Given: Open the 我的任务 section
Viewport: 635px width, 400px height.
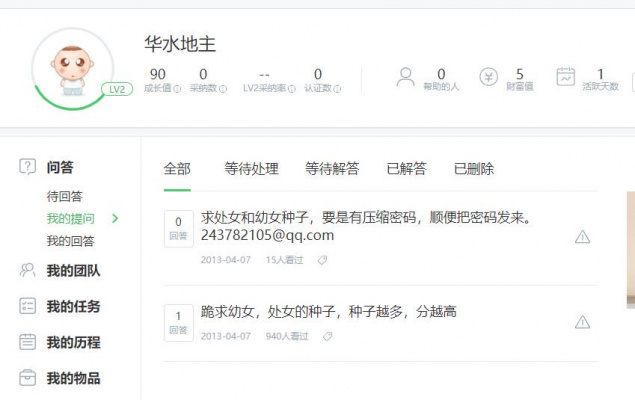Looking at the screenshot, I should (73, 306).
